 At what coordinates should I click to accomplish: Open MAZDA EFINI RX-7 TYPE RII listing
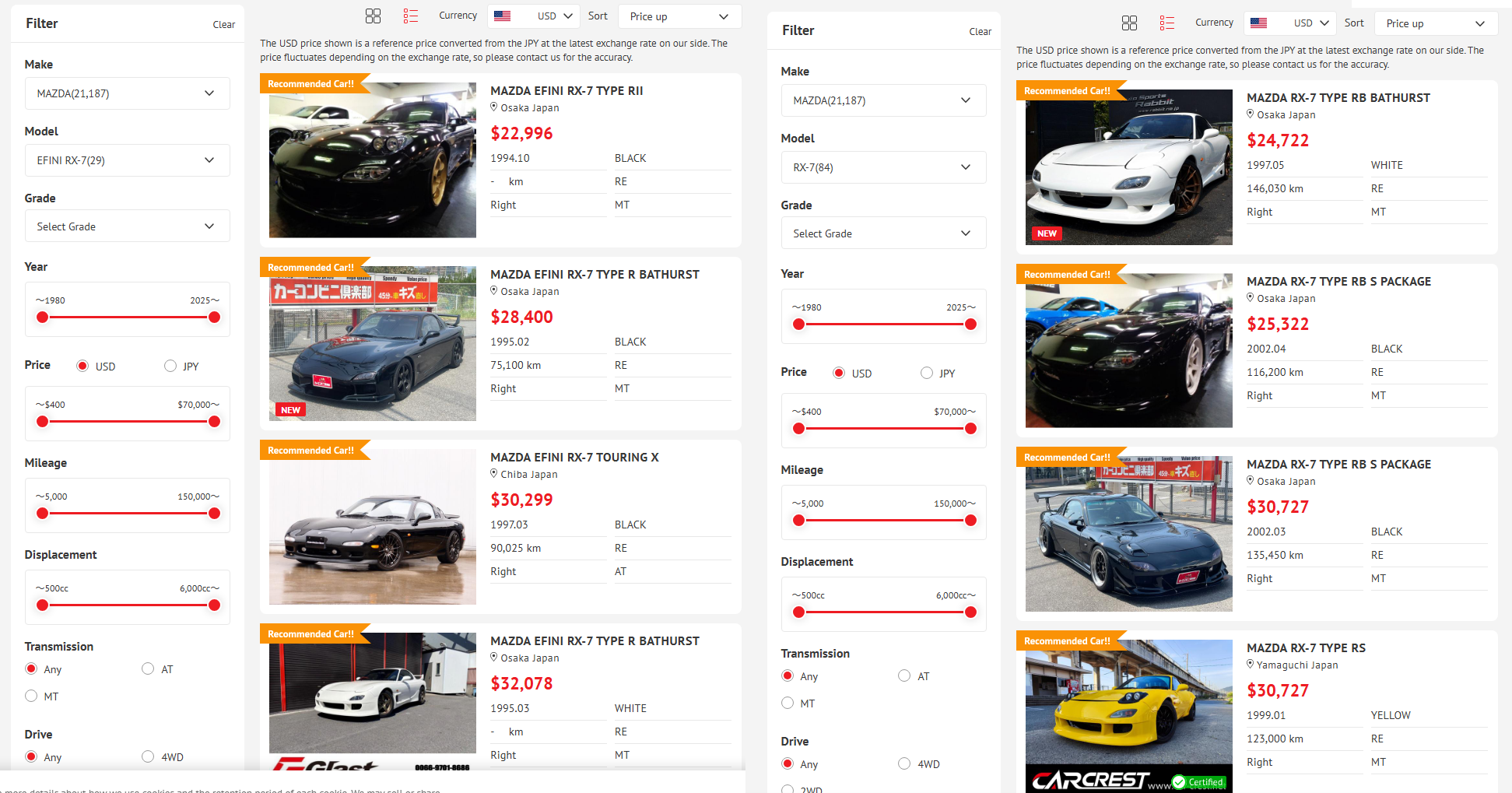click(567, 90)
